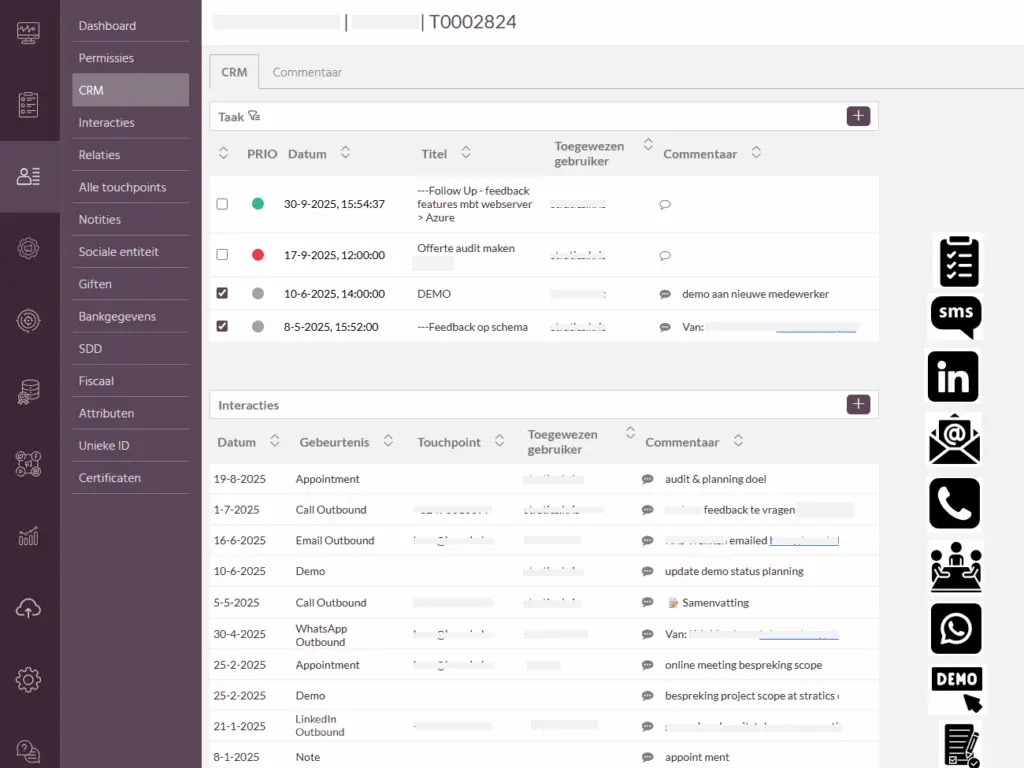Screen dimensions: 1024x768
Task: Open Alle touchpoints in the sidebar menu
Action: [x=122, y=187]
